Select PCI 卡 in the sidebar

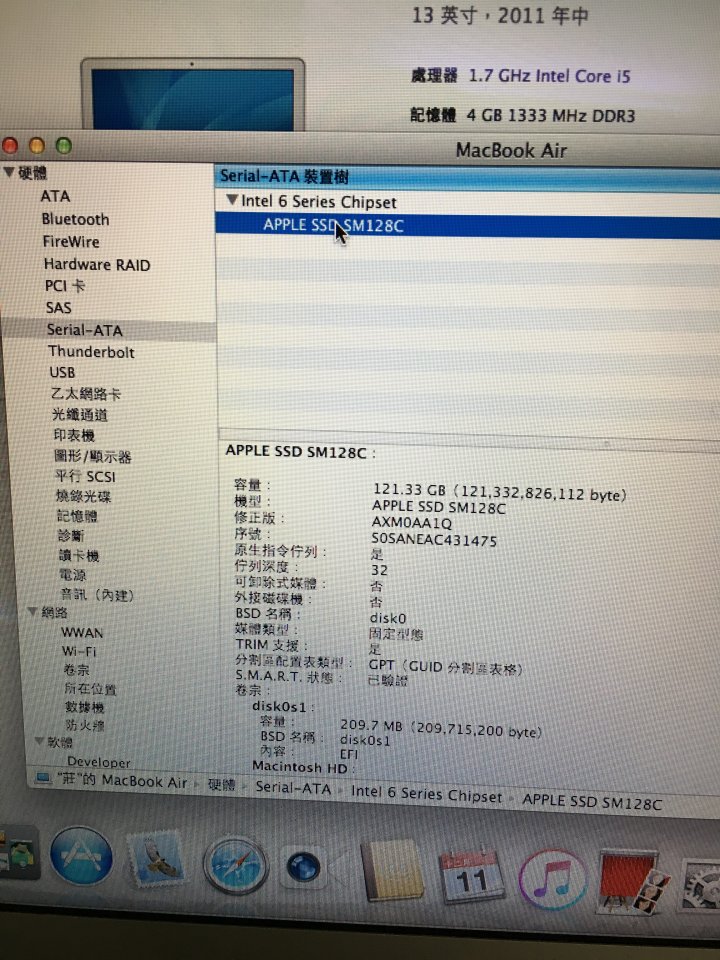coord(65,286)
